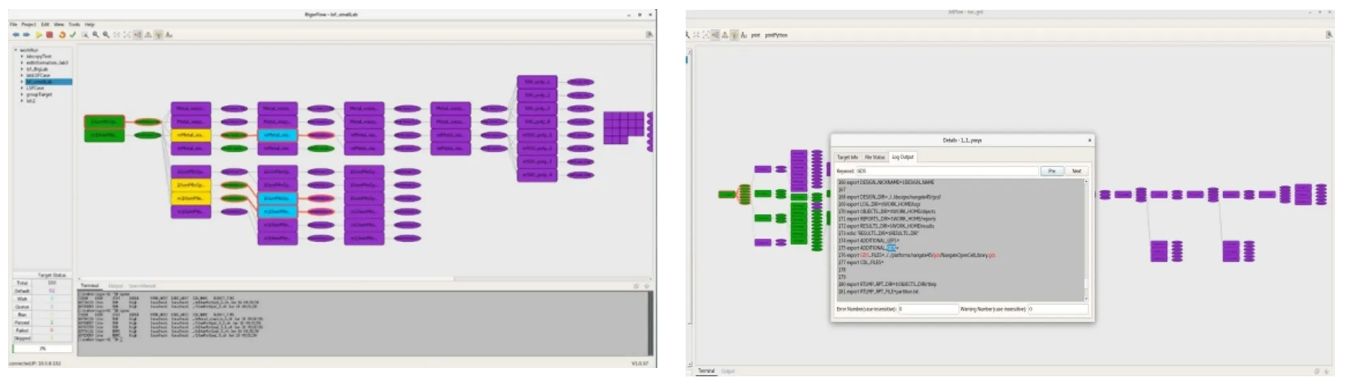Click the orange refresh arrow icon

click(62, 35)
